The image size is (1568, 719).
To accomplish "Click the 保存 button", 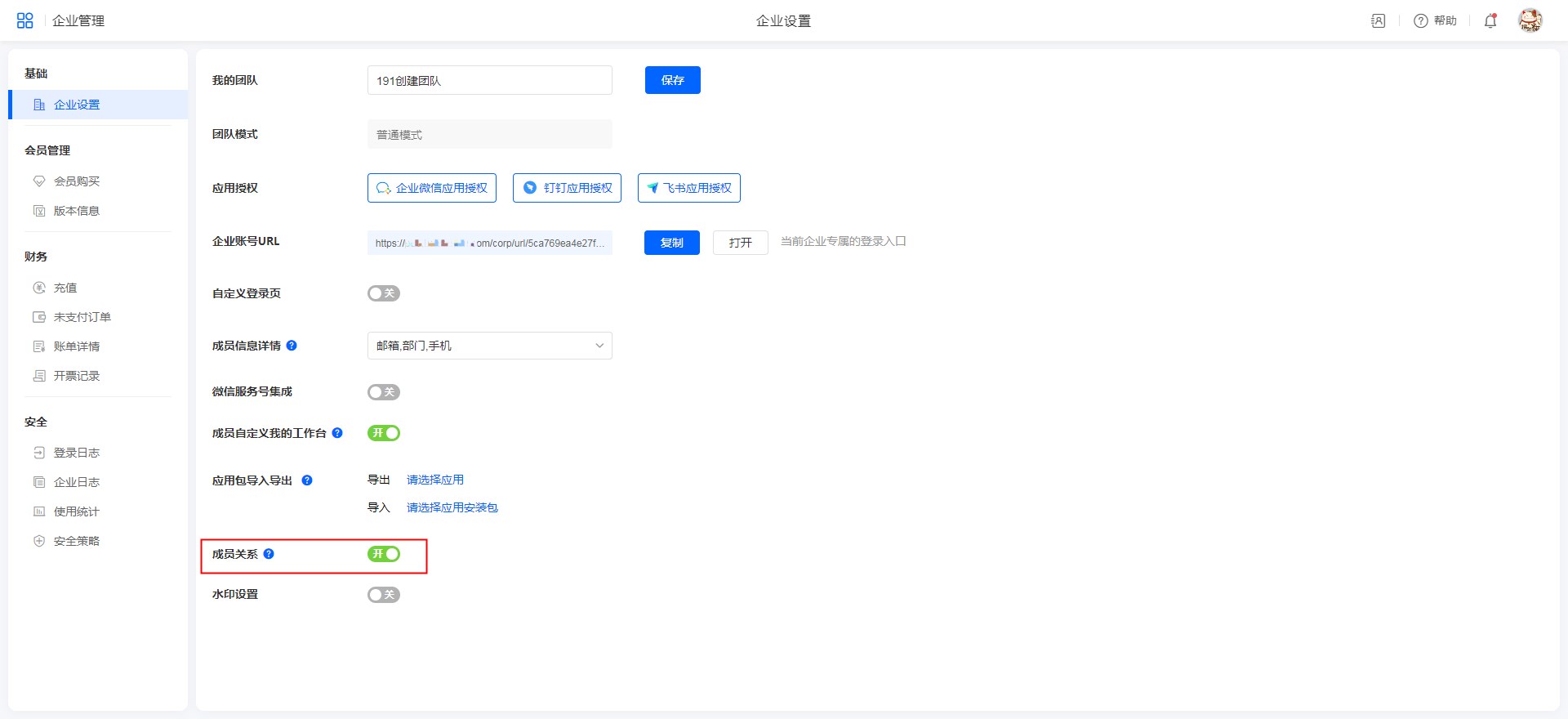I will [672, 80].
